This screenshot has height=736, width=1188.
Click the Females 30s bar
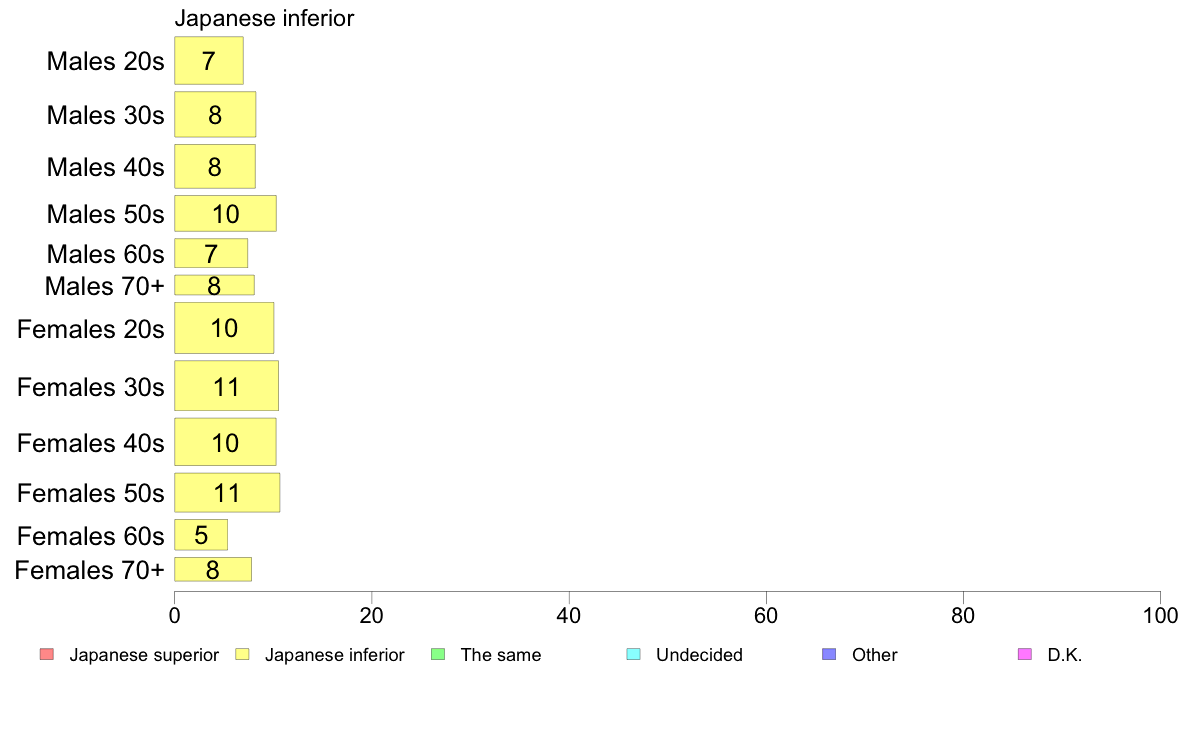(x=227, y=386)
